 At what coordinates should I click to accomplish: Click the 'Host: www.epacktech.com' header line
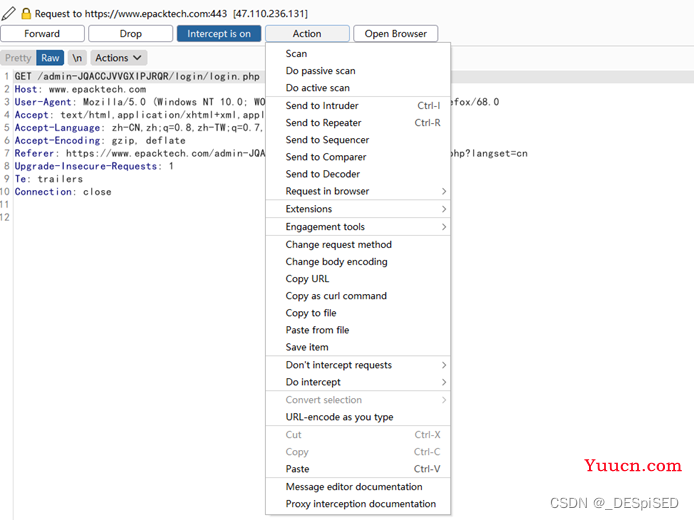(80, 89)
